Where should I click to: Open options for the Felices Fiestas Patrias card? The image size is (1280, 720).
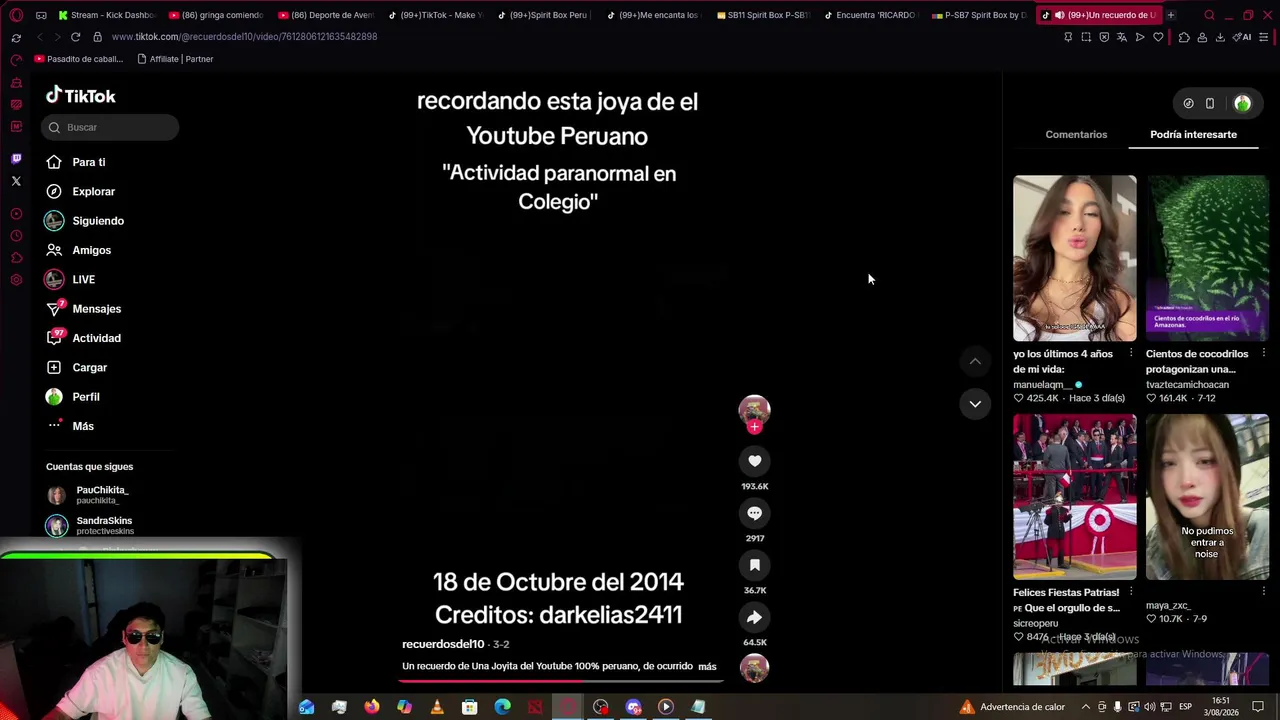point(1131,593)
